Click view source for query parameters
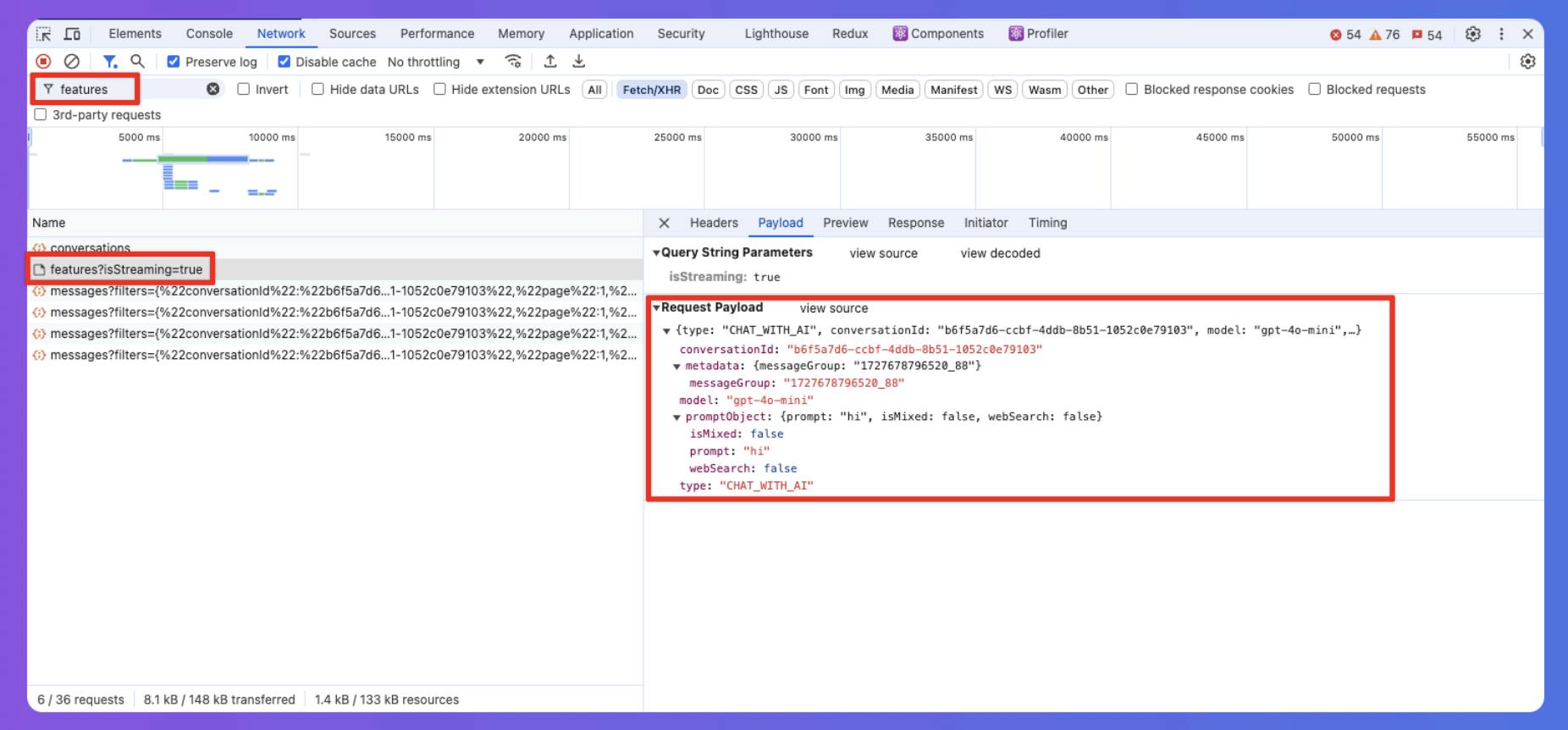This screenshot has width=1568, height=730. pyautogui.click(x=883, y=253)
